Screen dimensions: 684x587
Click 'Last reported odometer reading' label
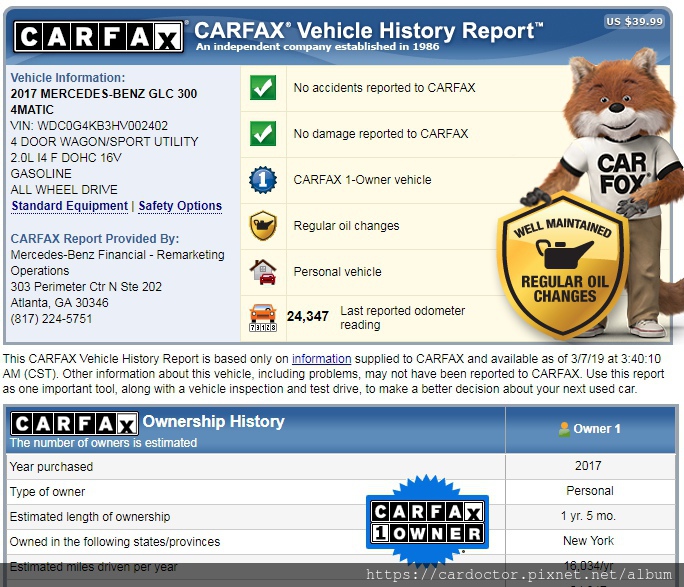[x=403, y=317]
